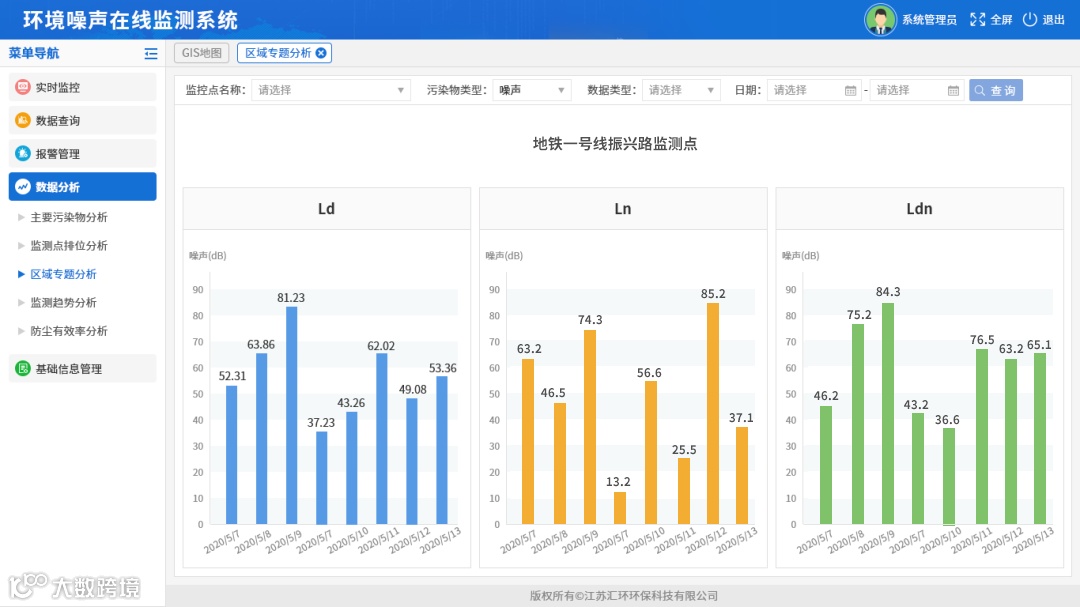Image resolution: width=1080 pixels, height=607 pixels.
Task: Click Ldn value label 76.5
Action: tap(982, 340)
